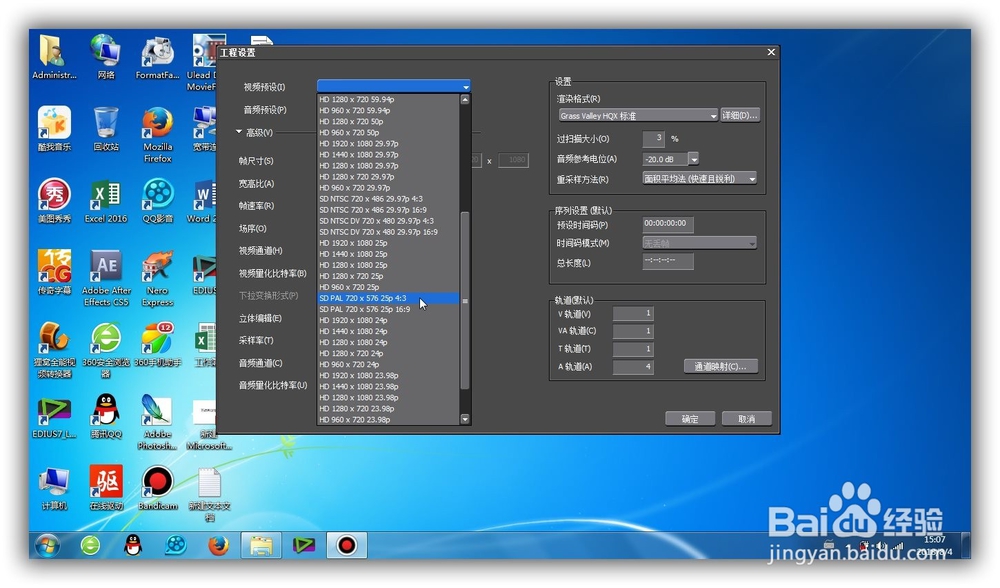Click the A 轨道 count field
Viewport: 1000px width, 588px height.
point(633,367)
